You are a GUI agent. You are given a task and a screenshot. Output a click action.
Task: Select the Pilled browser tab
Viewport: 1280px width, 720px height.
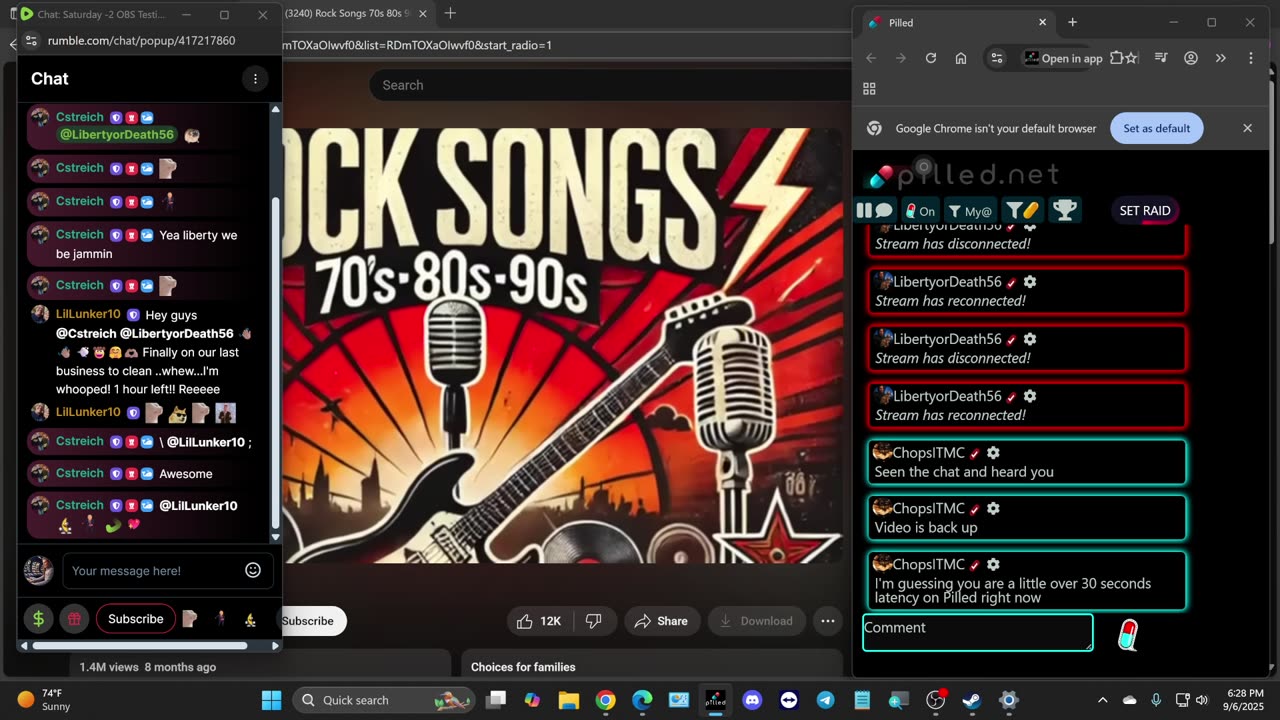point(956,22)
